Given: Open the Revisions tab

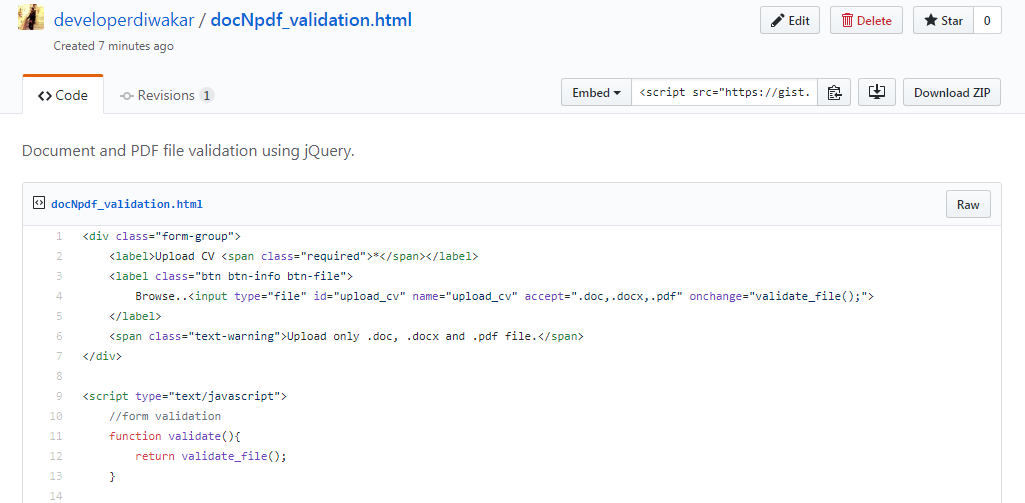Looking at the screenshot, I should click(x=167, y=95).
